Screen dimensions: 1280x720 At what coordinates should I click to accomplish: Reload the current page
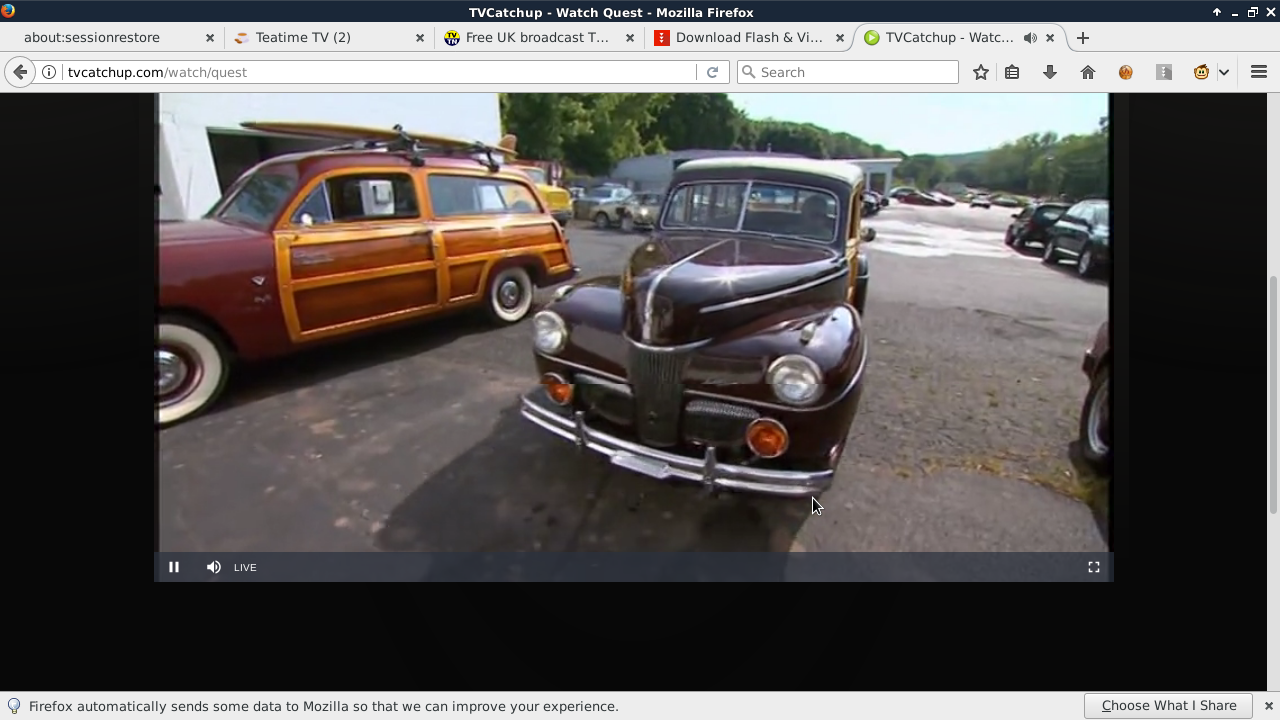point(712,72)
